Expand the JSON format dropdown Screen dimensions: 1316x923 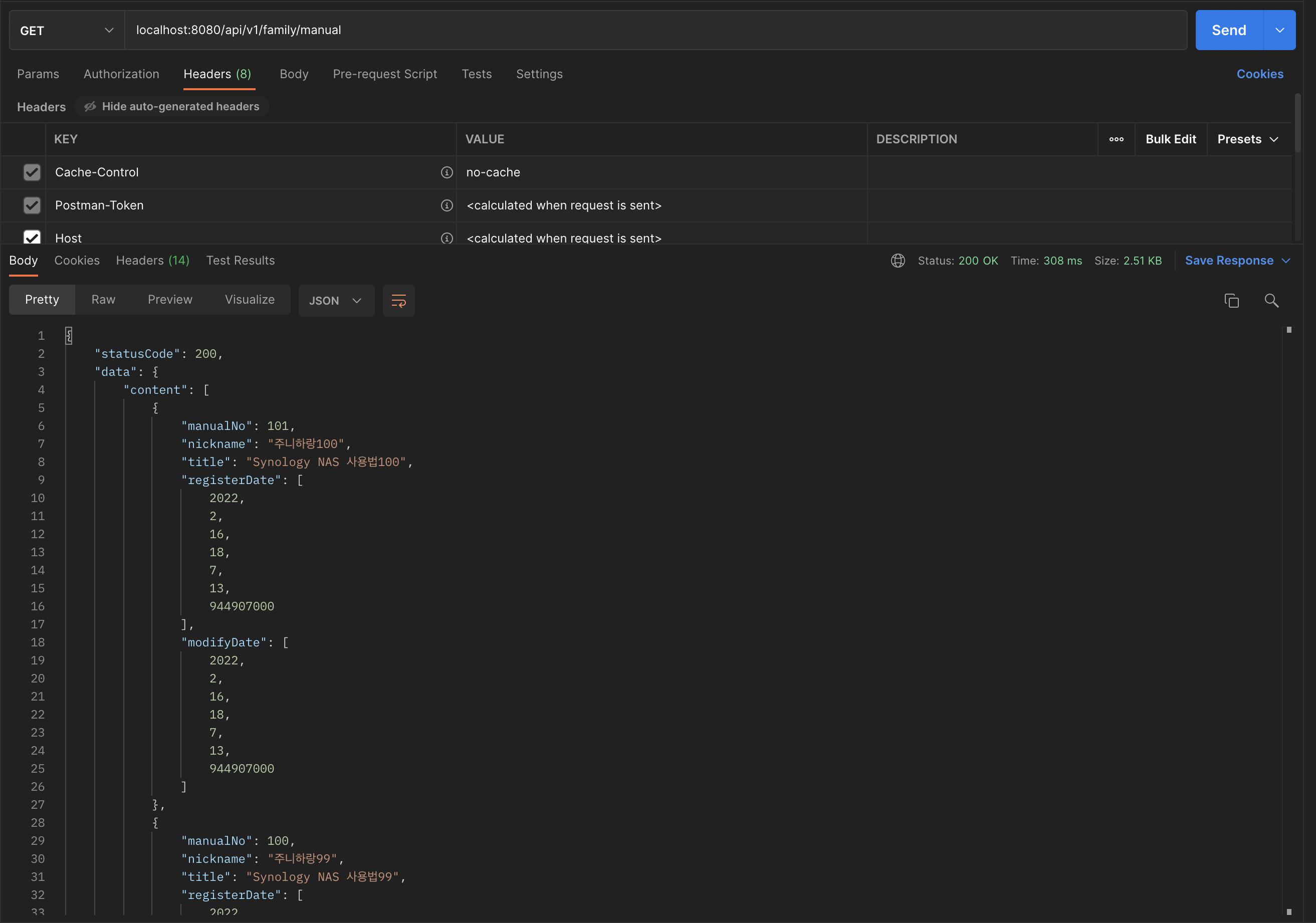pos(336,300)
